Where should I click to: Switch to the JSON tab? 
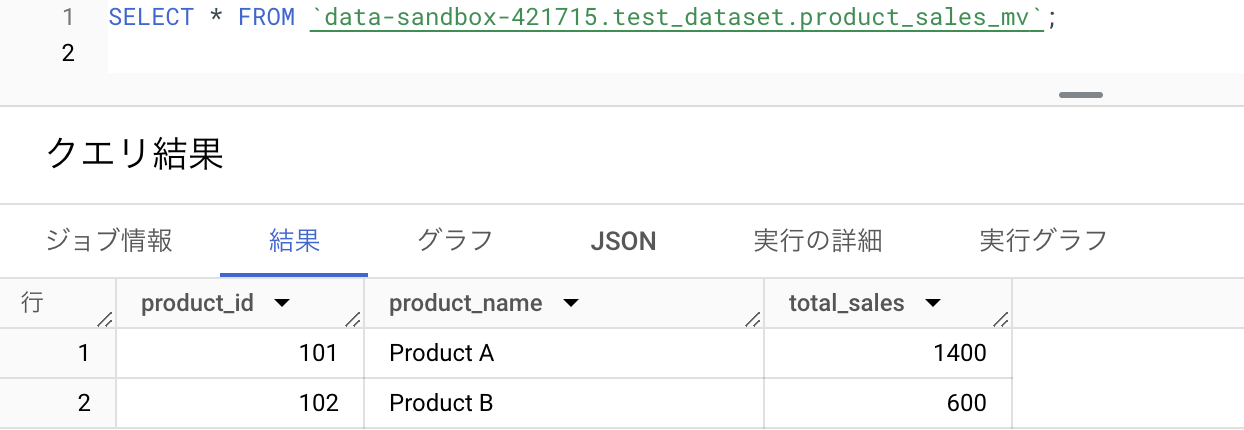point(623,241)
